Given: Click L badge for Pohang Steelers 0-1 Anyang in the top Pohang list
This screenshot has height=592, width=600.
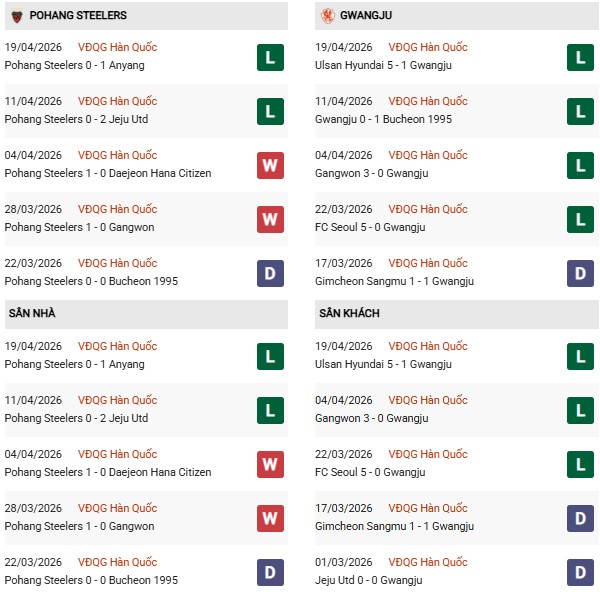Looking at the screenshot, I should [x=270, y=57].
